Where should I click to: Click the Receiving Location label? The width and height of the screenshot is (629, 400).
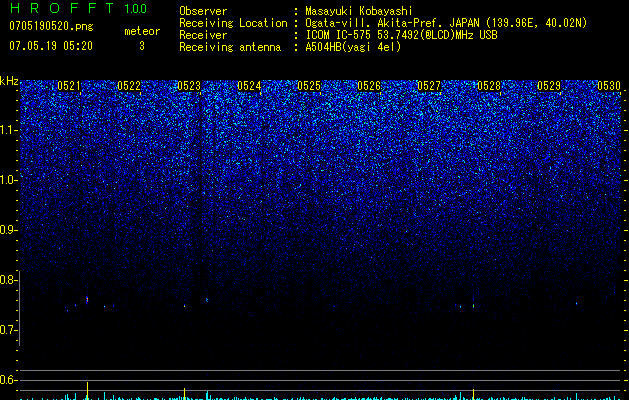[233, 23]
